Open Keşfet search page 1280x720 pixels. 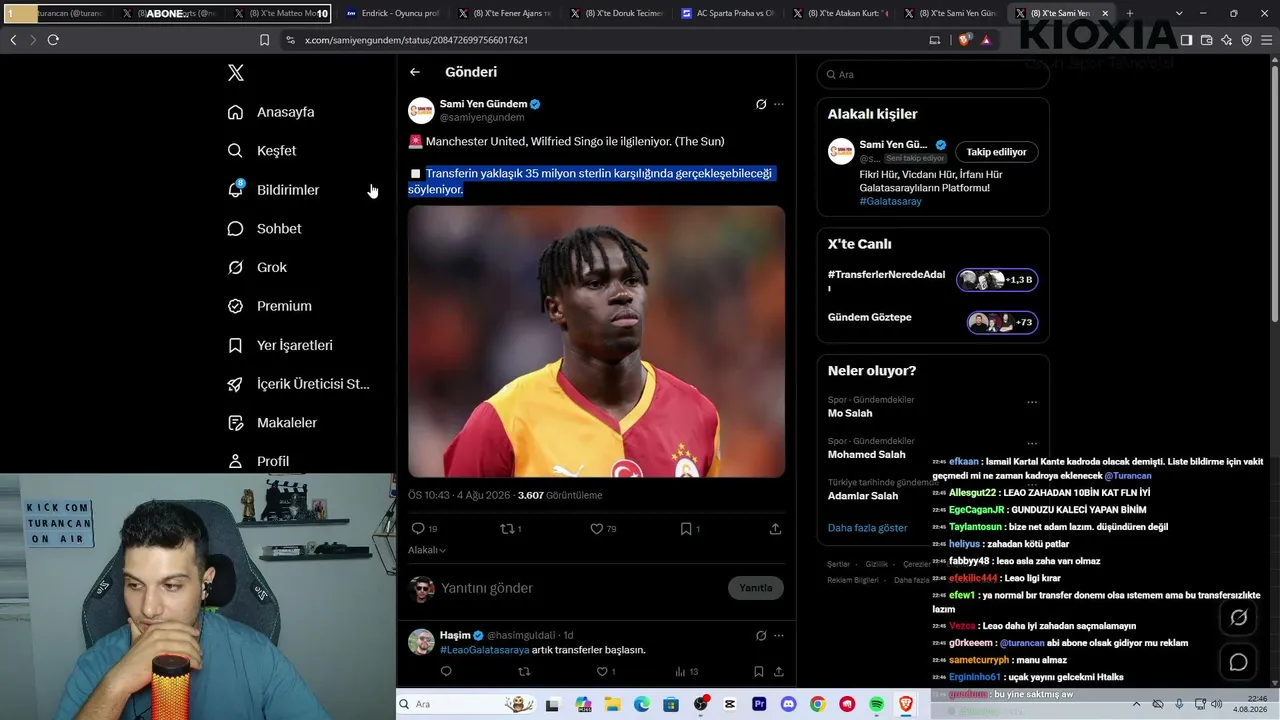[262, 151]
